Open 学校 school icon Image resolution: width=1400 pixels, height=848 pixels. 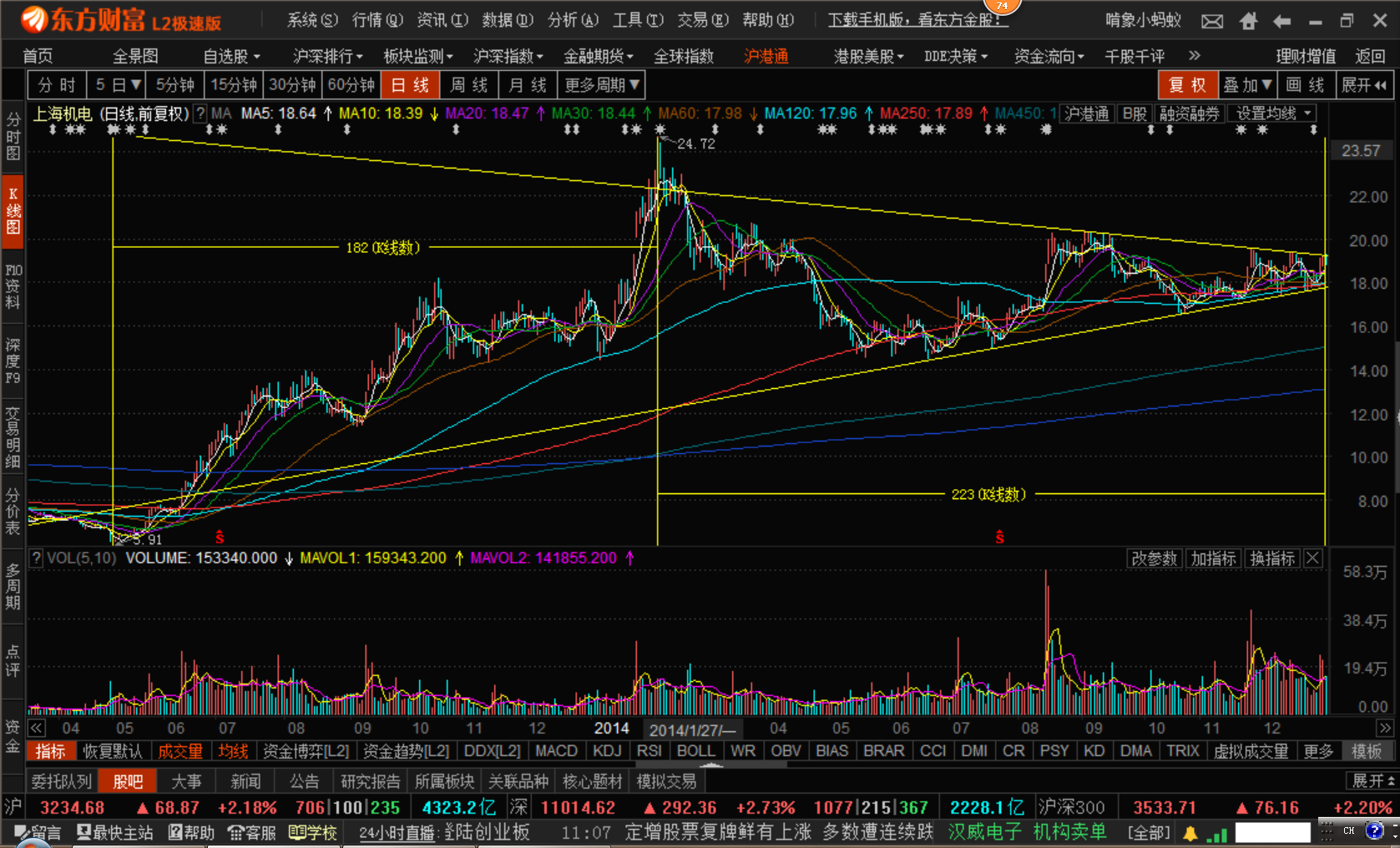coord(313,832)
